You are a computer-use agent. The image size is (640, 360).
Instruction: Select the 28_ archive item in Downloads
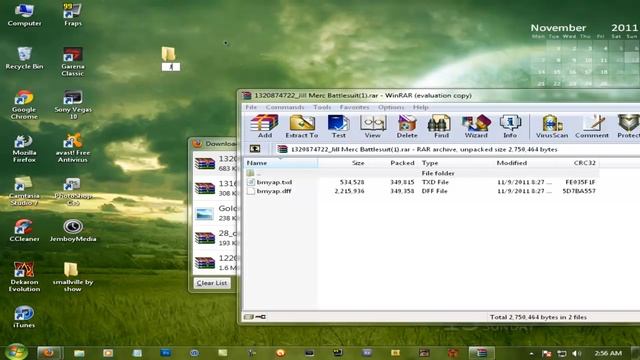click(216, 238)
